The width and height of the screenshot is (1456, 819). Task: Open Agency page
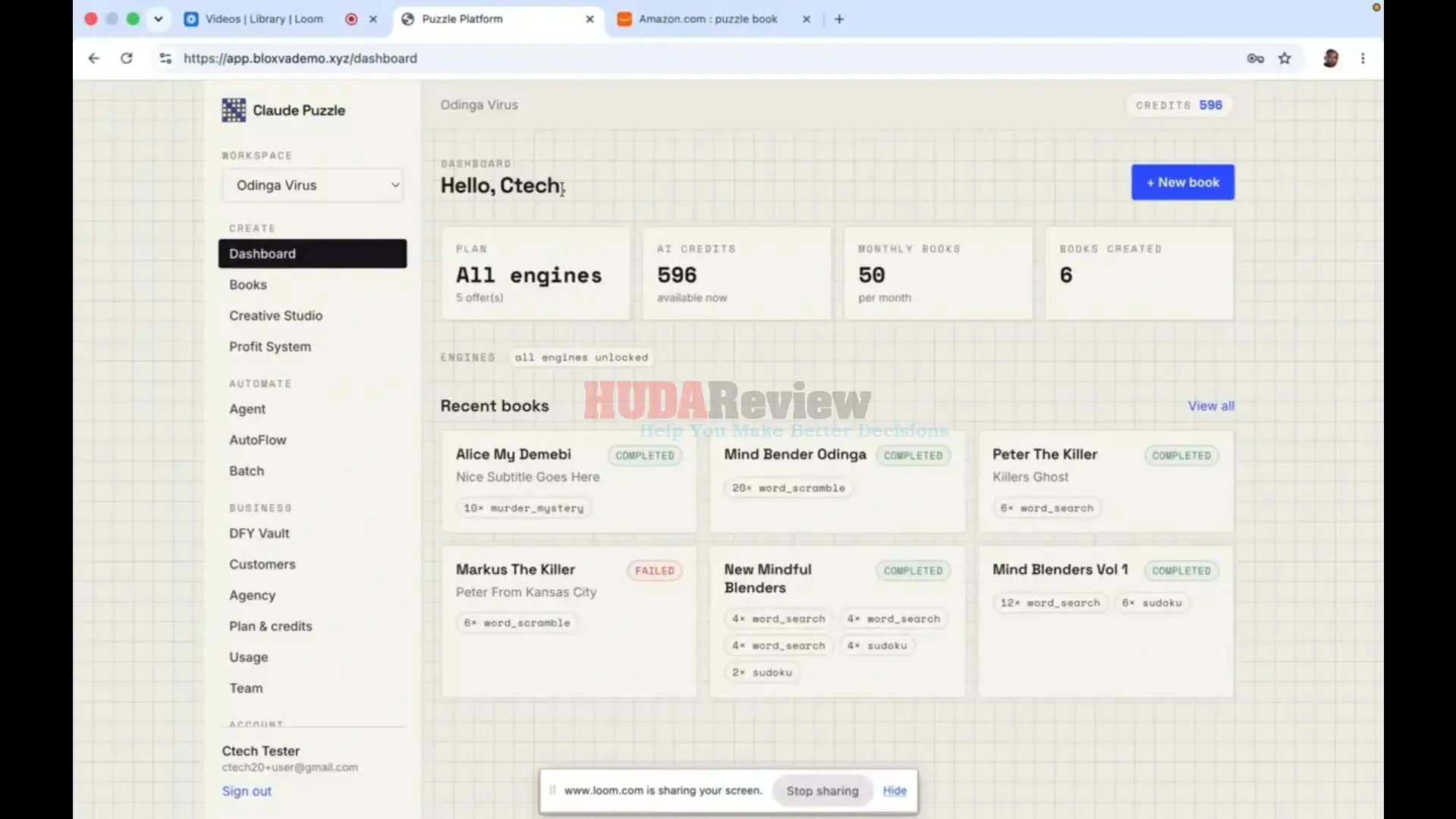253,596
